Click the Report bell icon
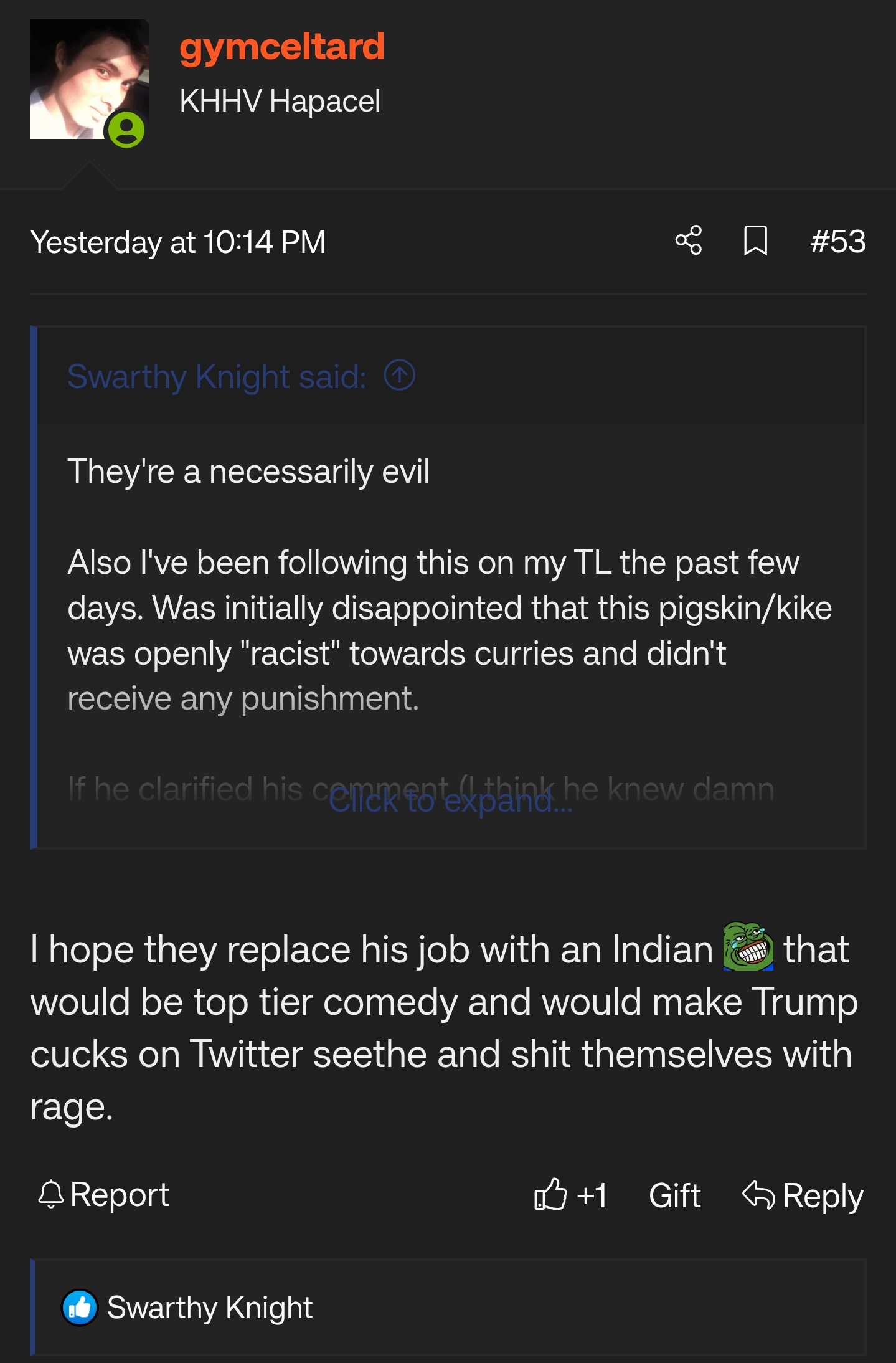Screen dimensions: 896x1363 51,1195
